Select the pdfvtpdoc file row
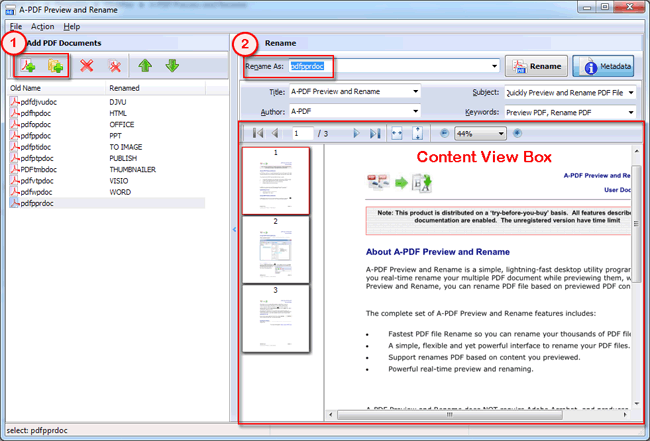 (107, 181)
